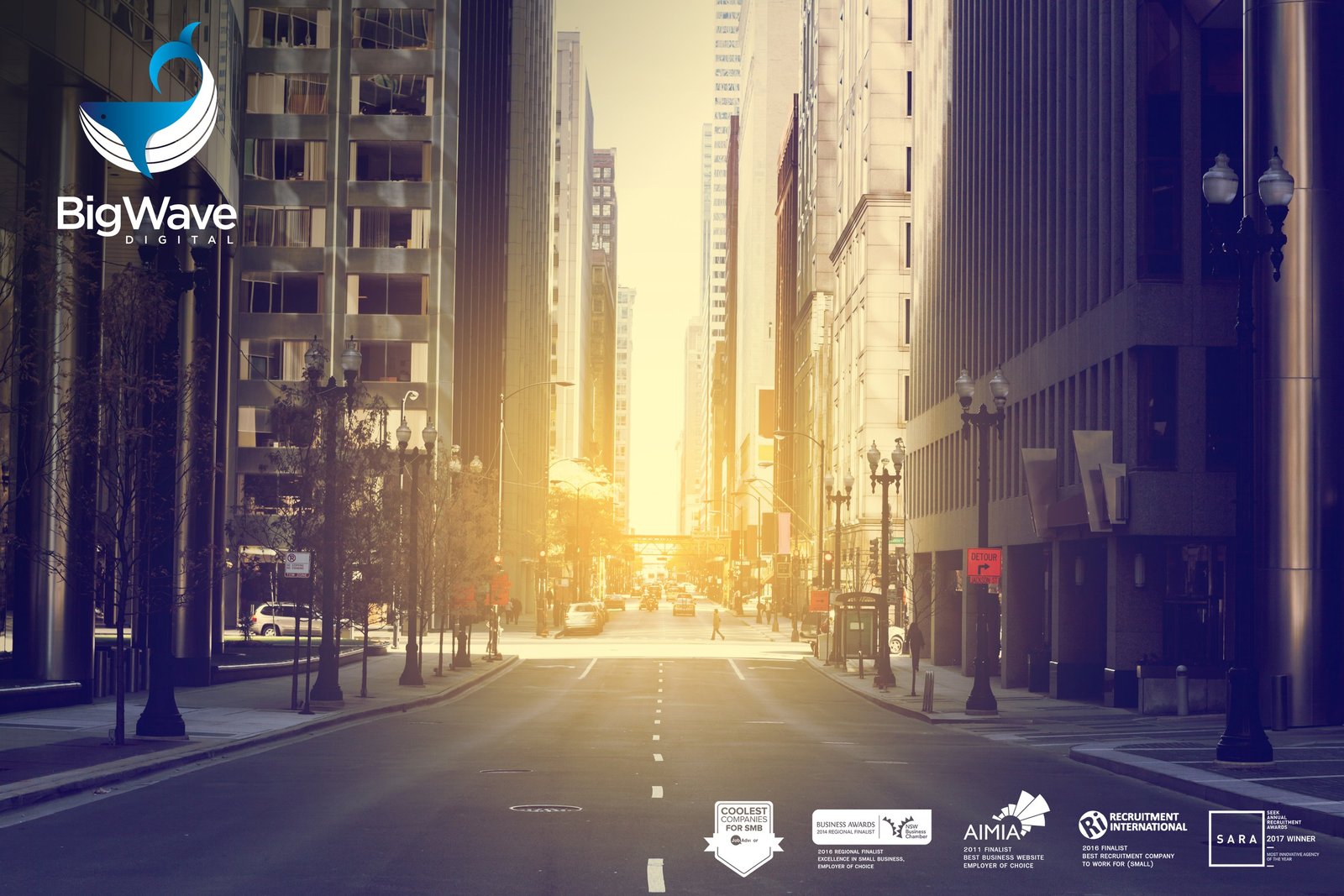The image size is (1344, 896).
Task: Select the NSW Business Chamber emblem
Action: point(907,828)
